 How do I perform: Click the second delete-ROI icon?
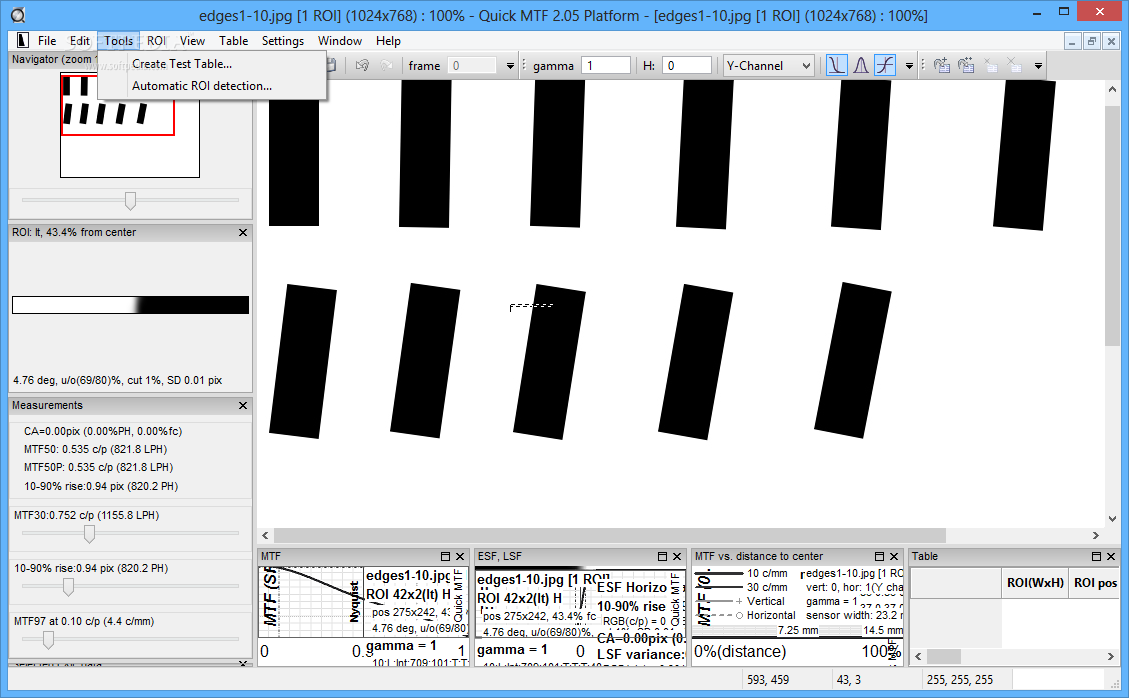[x=1014, y=66]
